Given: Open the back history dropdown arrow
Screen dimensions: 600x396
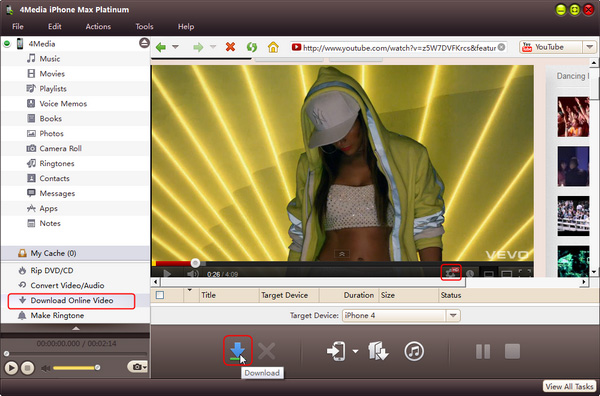Looking at the screenshot, I should click(x=175, y=47).
